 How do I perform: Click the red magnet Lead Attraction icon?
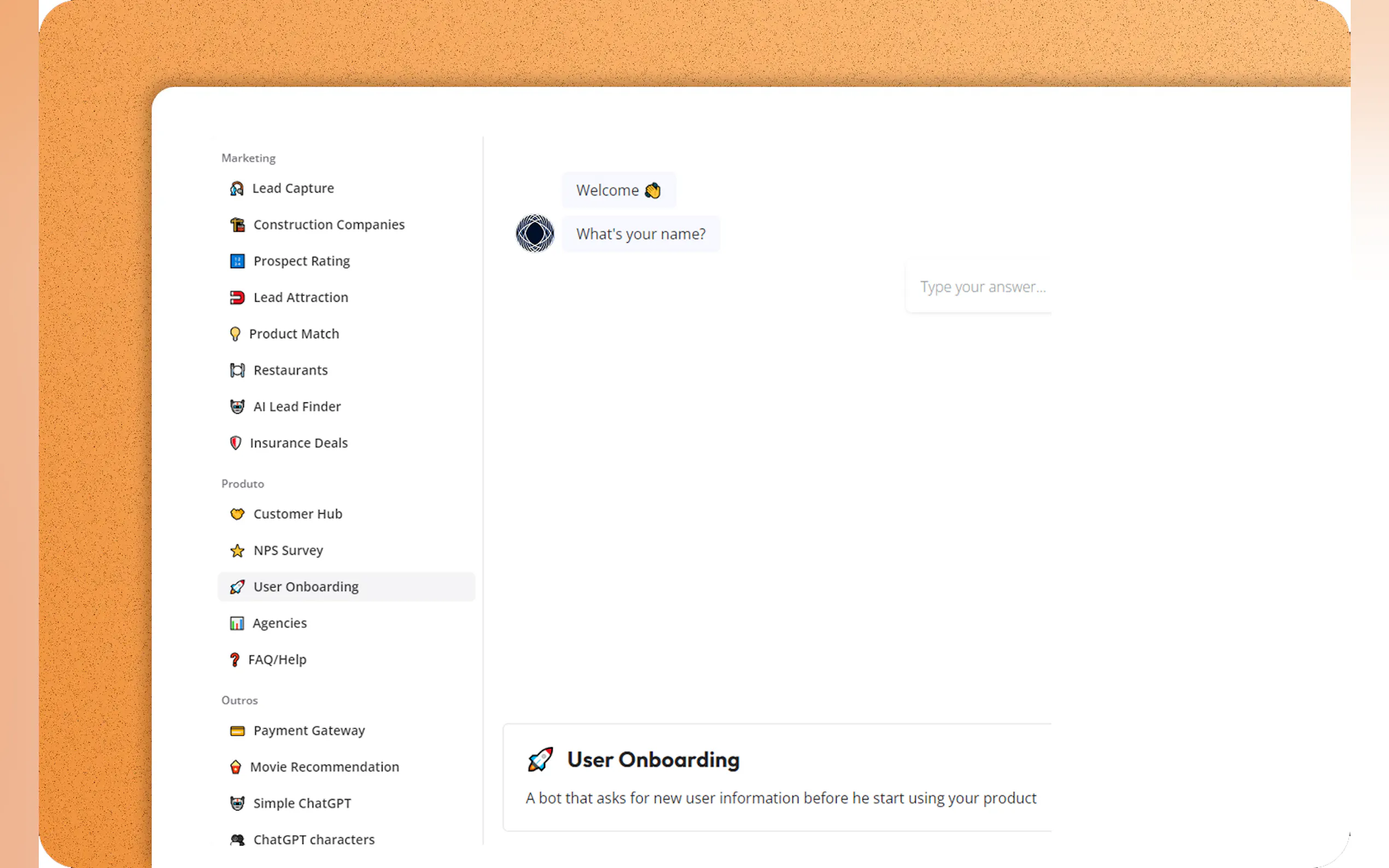click(237, 297)
